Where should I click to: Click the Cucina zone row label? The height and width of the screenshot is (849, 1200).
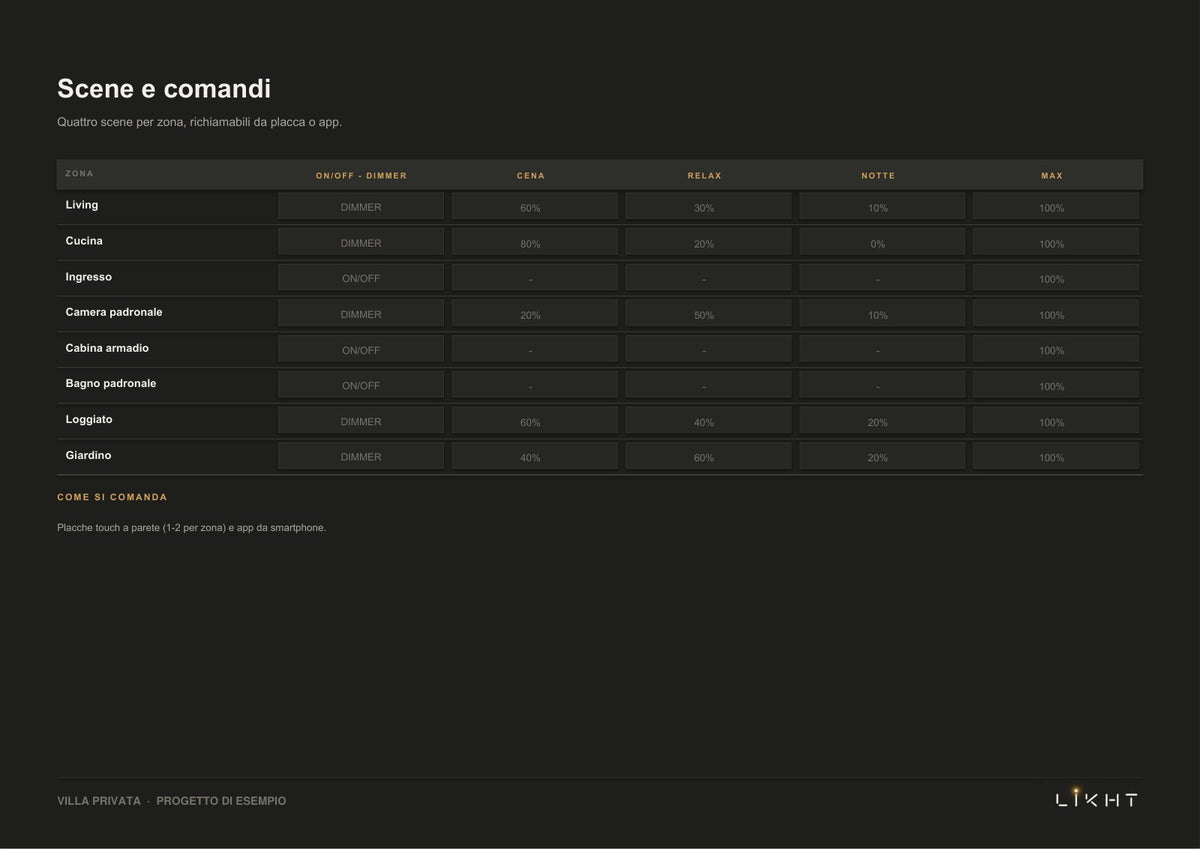[84, 241]
